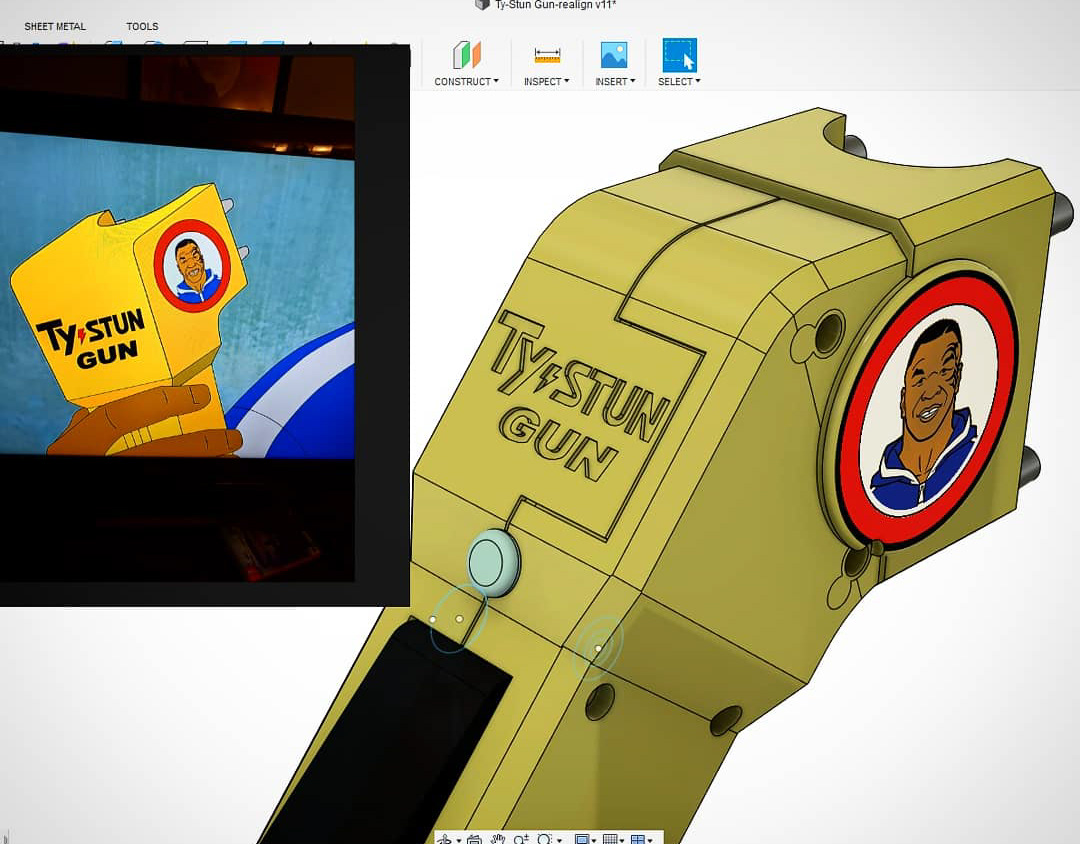Click the Construct offset plane icon
This screenshot has height=844, width=1080.
pos(466,55)
